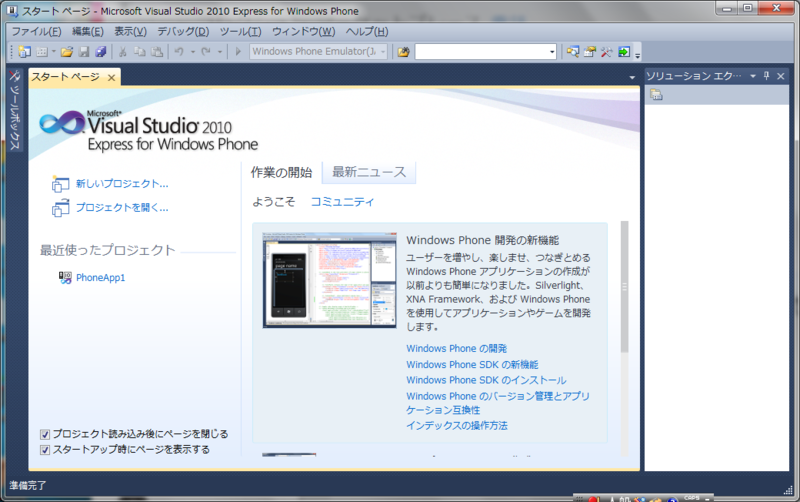This screenshot has height=502, width=800.
Task: Click the Copy toolbar icon
Action: pyautogui.click(x=139, y=52)
